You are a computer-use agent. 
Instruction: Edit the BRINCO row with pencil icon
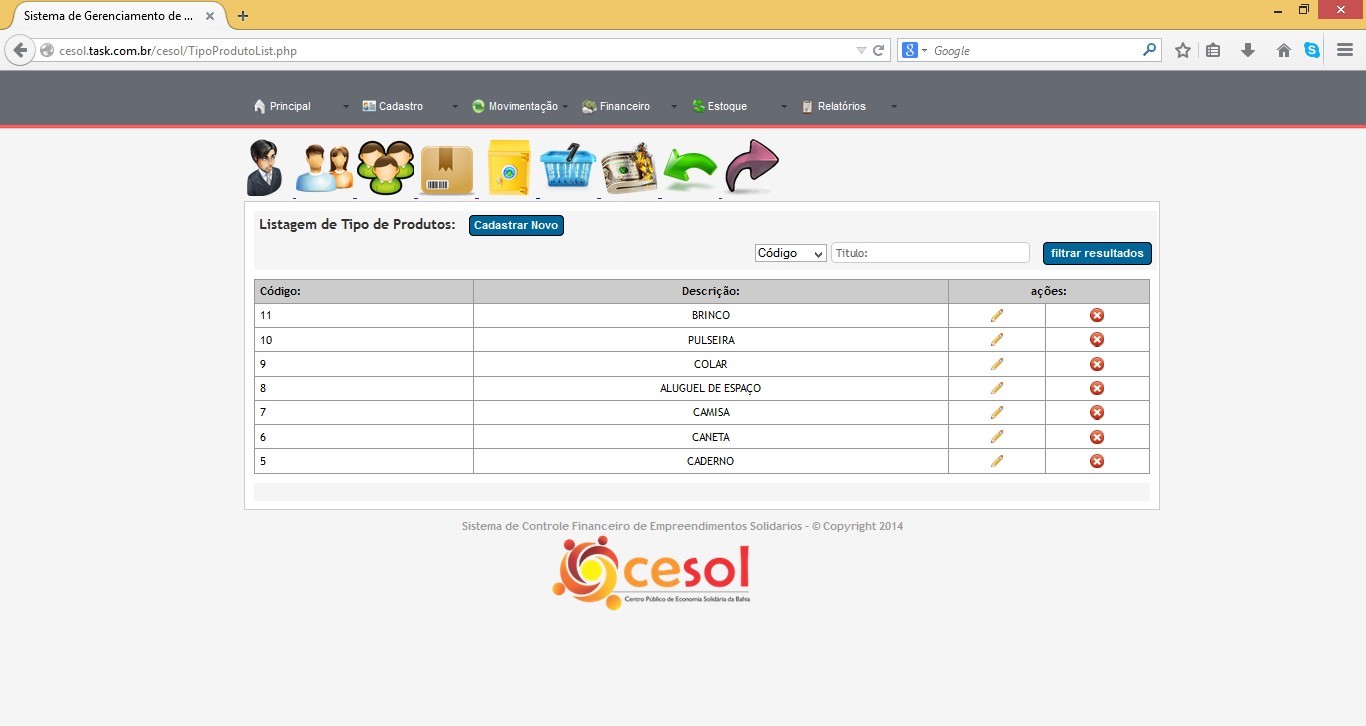(x=997, y=316)
